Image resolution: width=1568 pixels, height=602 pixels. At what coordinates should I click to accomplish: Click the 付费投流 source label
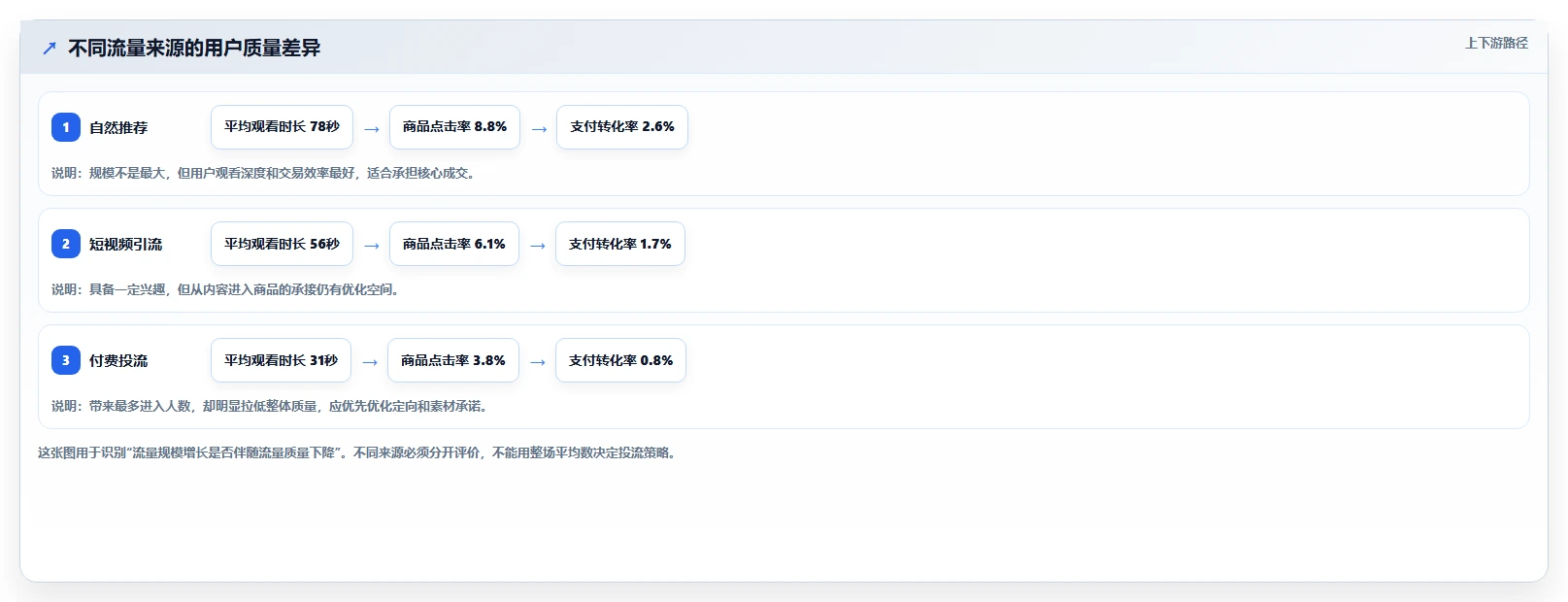pyautogui.click(x=118, y=360)
